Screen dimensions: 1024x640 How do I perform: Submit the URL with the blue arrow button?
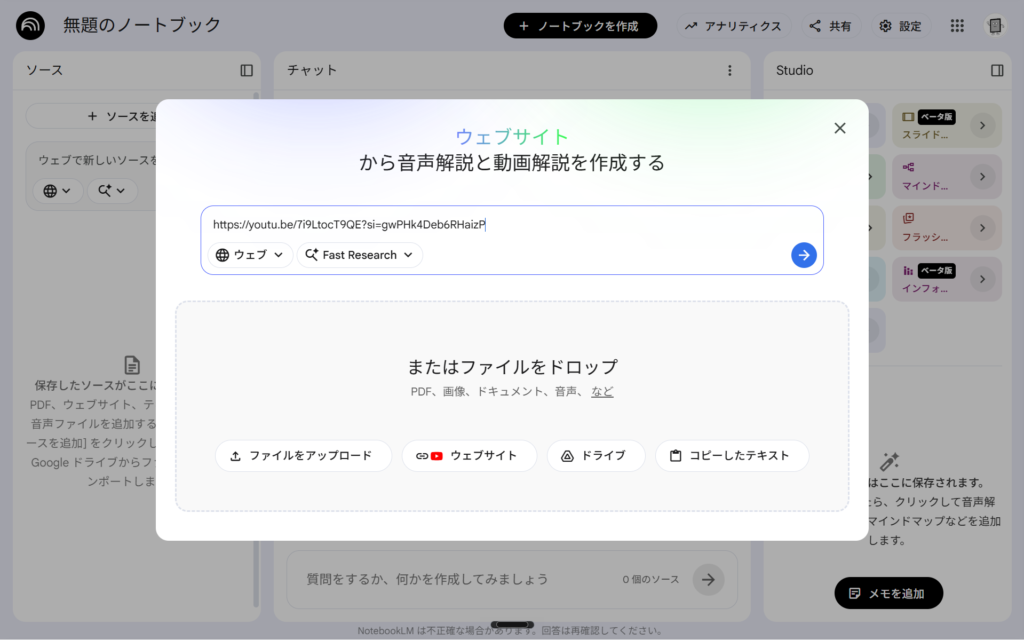(x=803, y=255)
